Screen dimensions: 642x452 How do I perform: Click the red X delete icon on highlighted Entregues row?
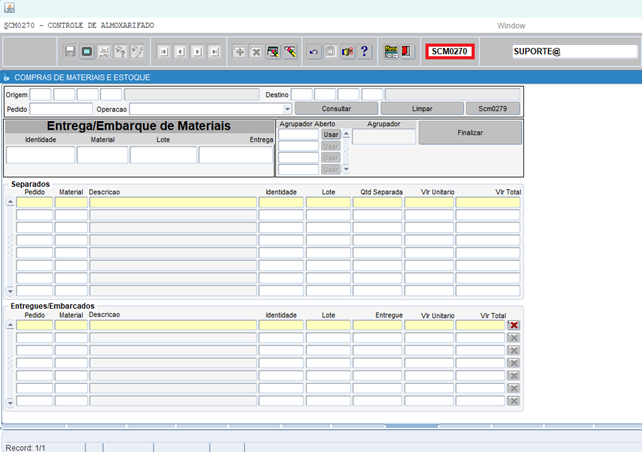[513, 325]
